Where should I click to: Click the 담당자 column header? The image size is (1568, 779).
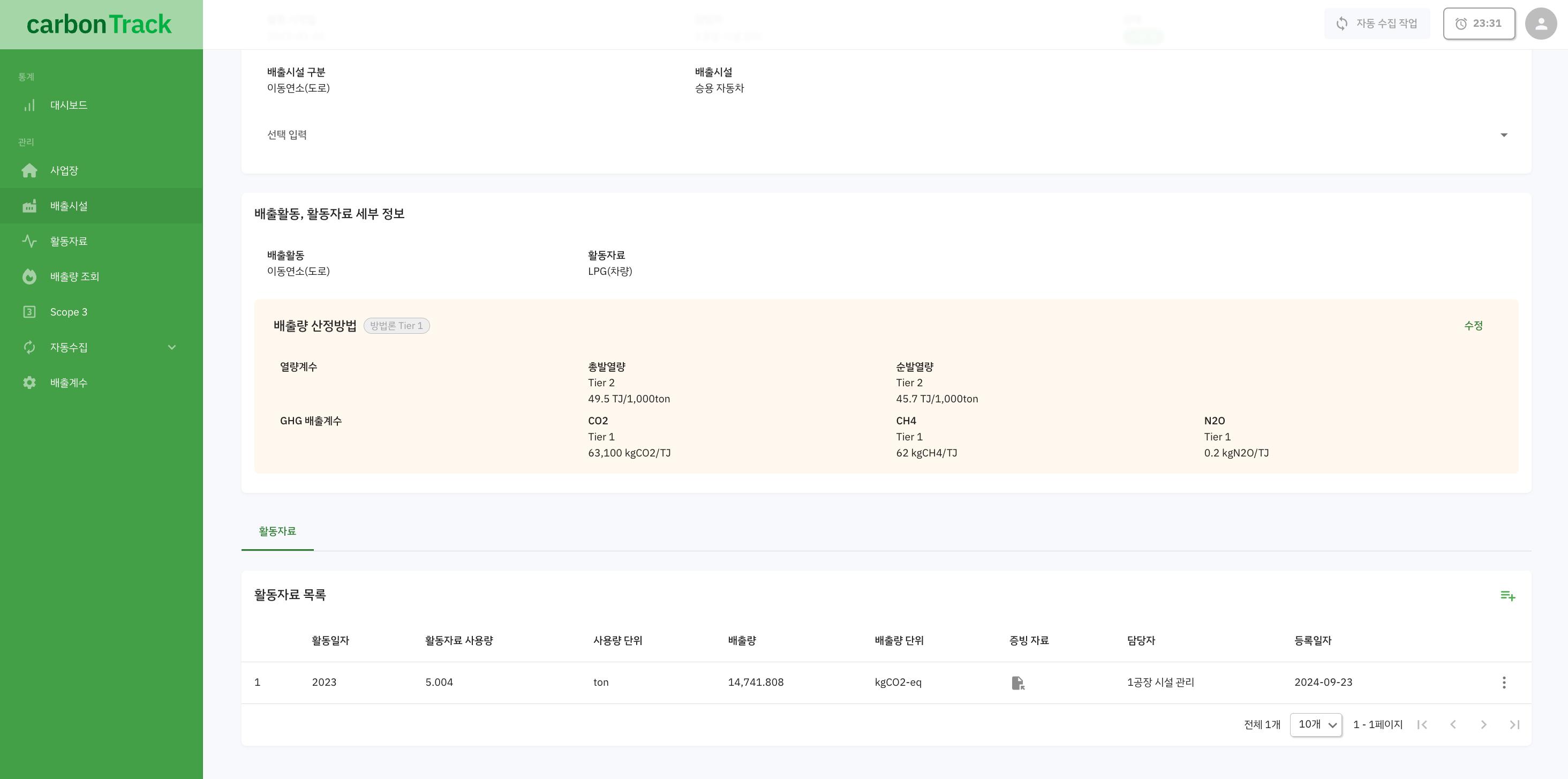[x=1141, y=641]
